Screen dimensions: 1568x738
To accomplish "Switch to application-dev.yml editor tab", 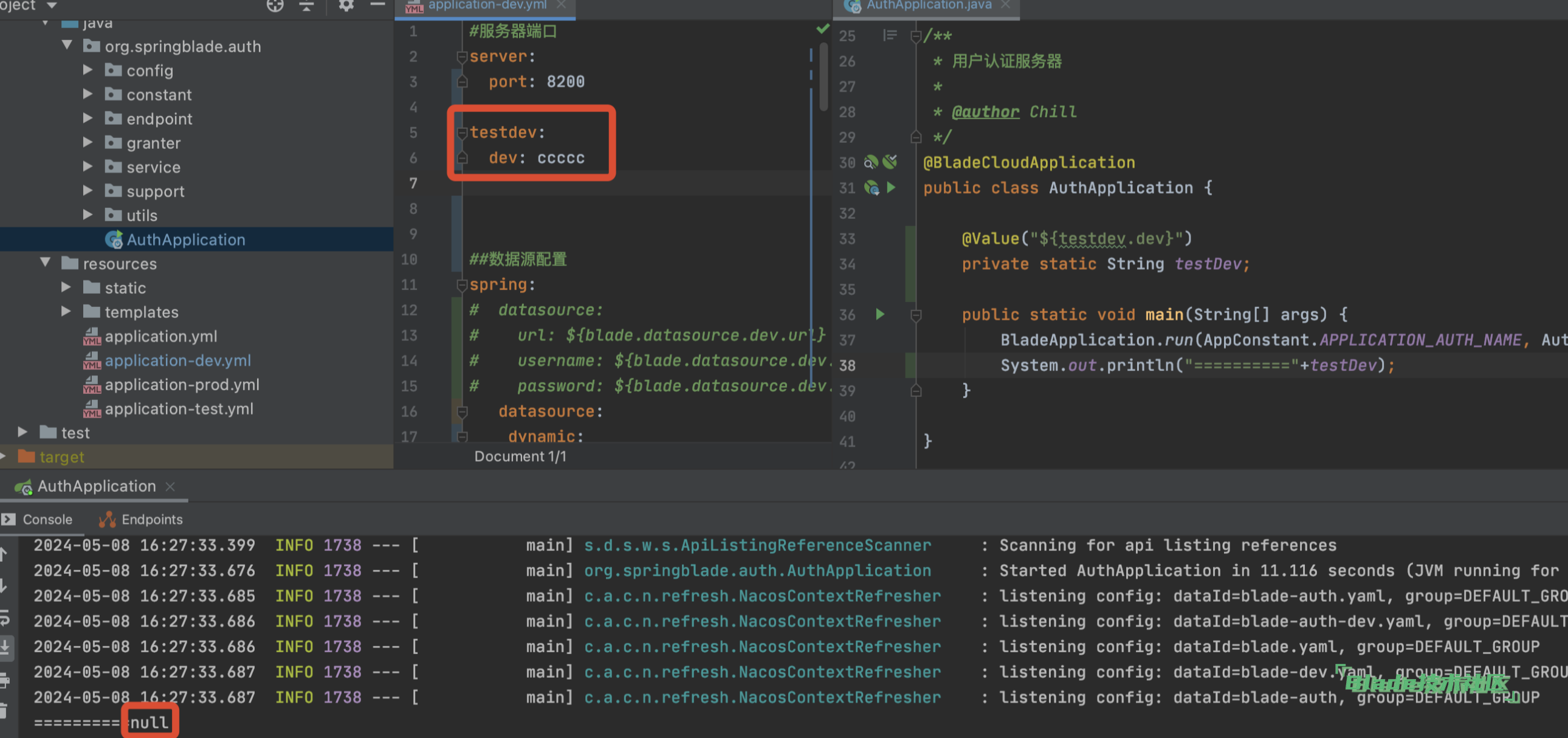I will pos(487,5).
